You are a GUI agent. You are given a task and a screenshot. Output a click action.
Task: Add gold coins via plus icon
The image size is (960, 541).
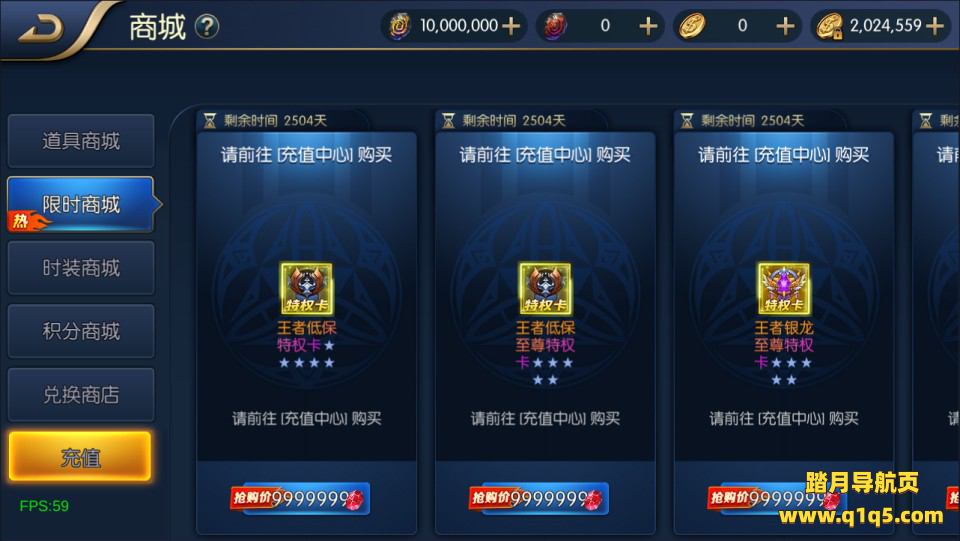(785, 26)
